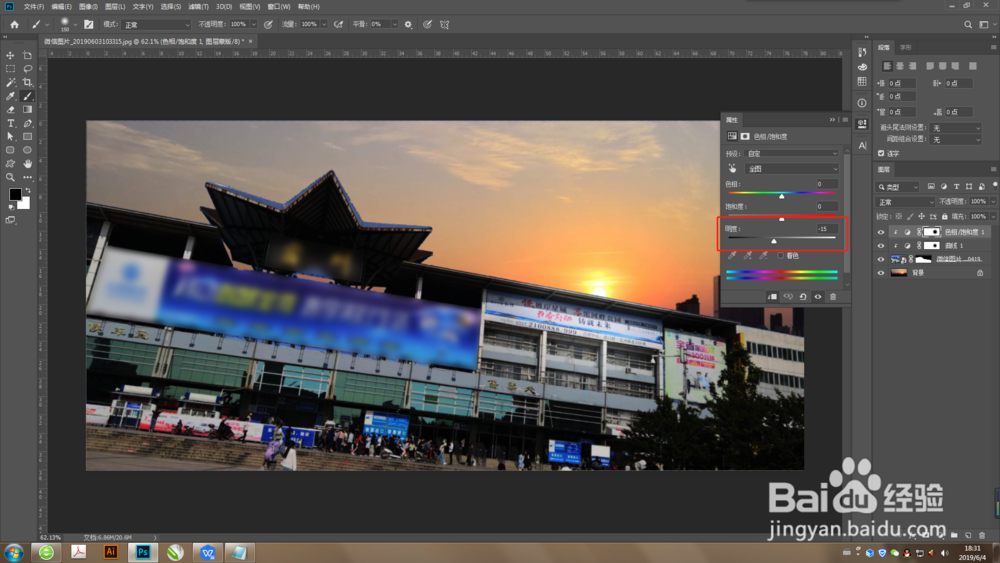Select the Brush tool in toolbox

pos(27,96)
